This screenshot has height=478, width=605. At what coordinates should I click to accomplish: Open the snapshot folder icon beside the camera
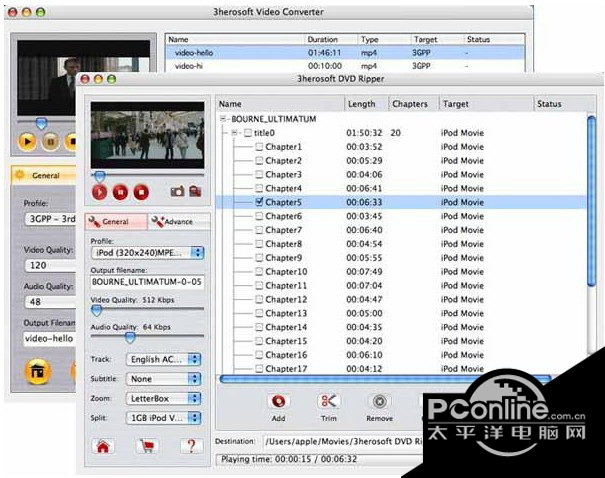pyautogui.click(x=195, y=191)
